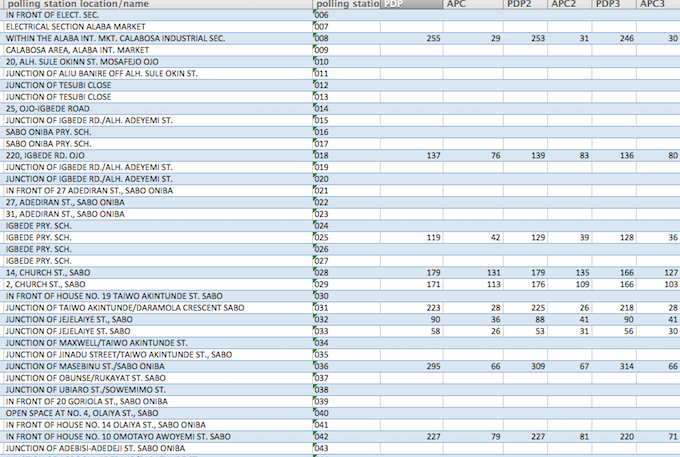Image resolution: width=680 pixels, height=457 pixels.
Task: Click cell '20, ALH. SULE OKINN ST. MOSAFEJO OJO'
Action: tap(156, 62)
